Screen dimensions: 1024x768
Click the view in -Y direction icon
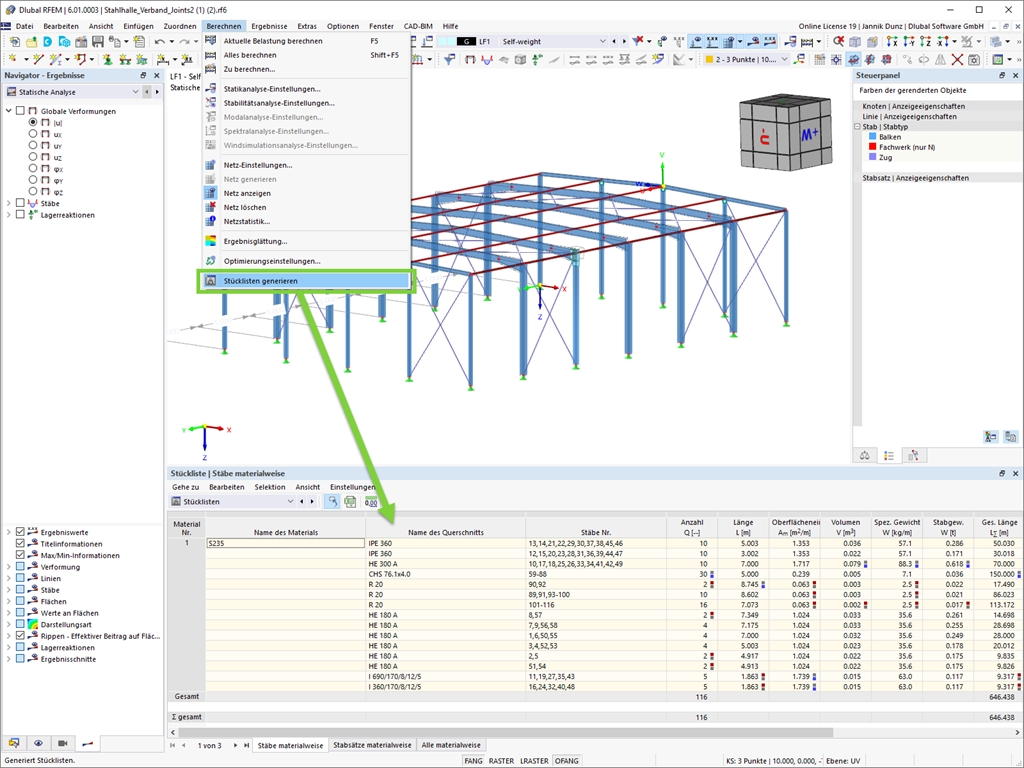tap(908, 42)
